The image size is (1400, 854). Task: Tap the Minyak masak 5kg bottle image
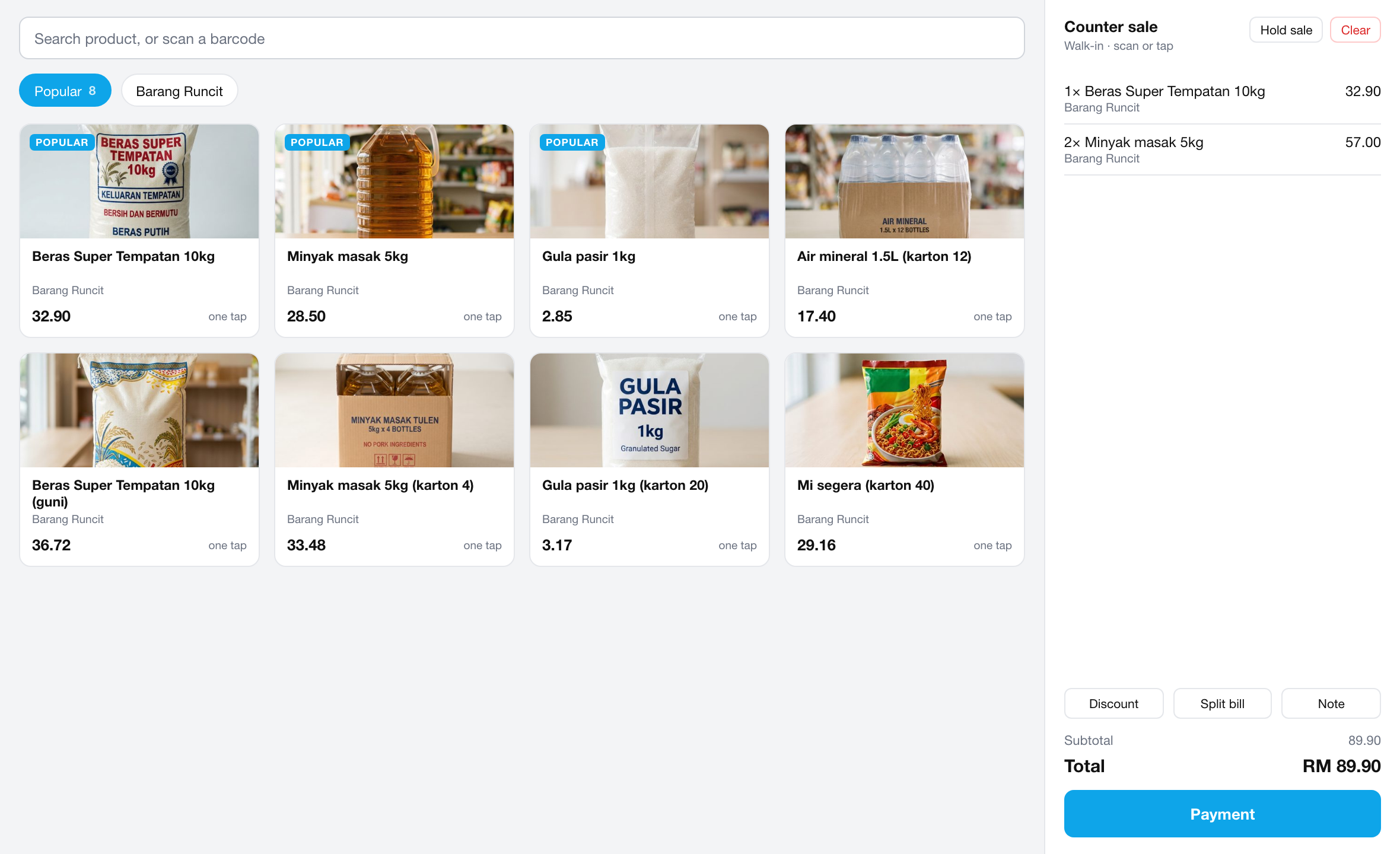pyautogui.click(x=394, y=181)
